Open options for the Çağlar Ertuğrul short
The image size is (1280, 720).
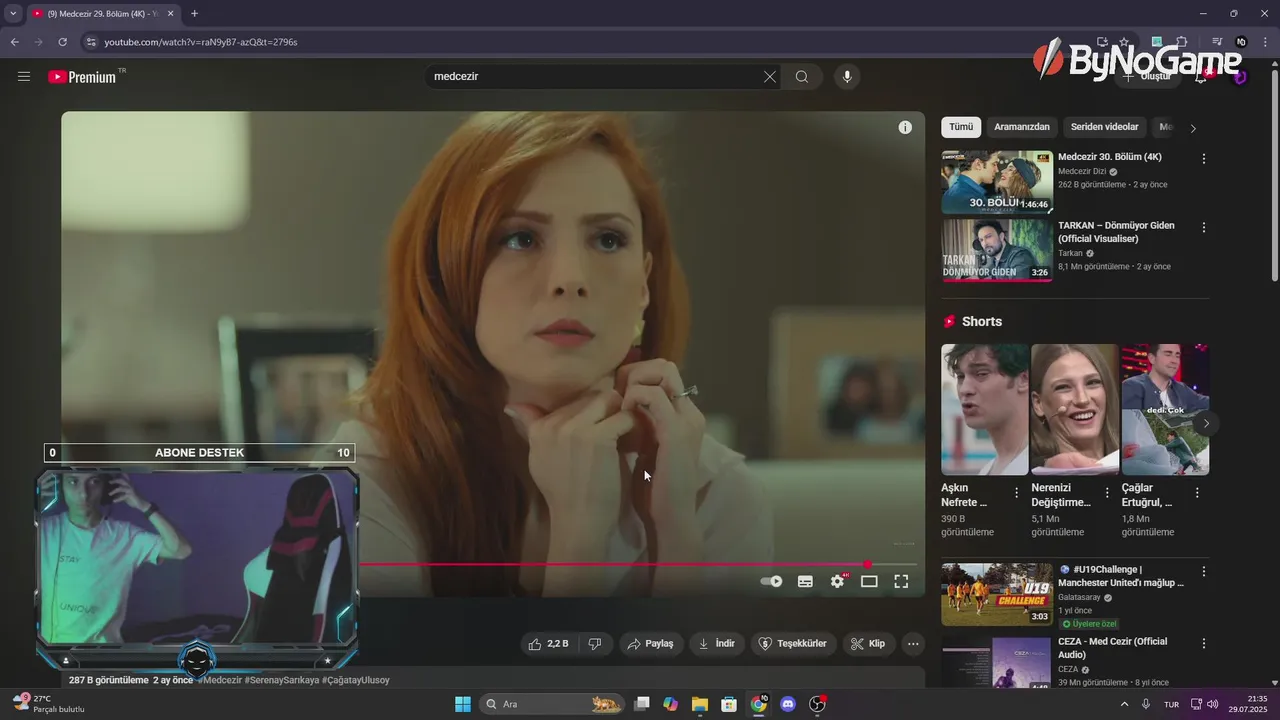1197,492
